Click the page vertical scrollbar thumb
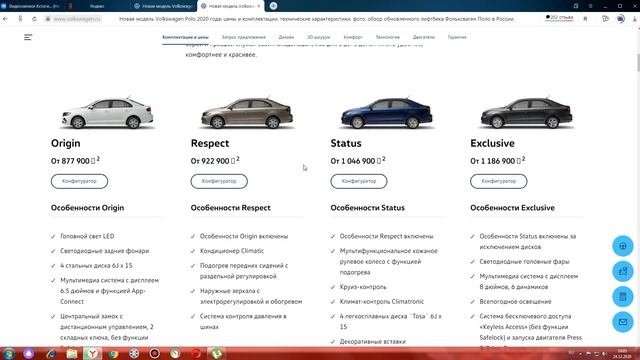 (x=638, y=62)
